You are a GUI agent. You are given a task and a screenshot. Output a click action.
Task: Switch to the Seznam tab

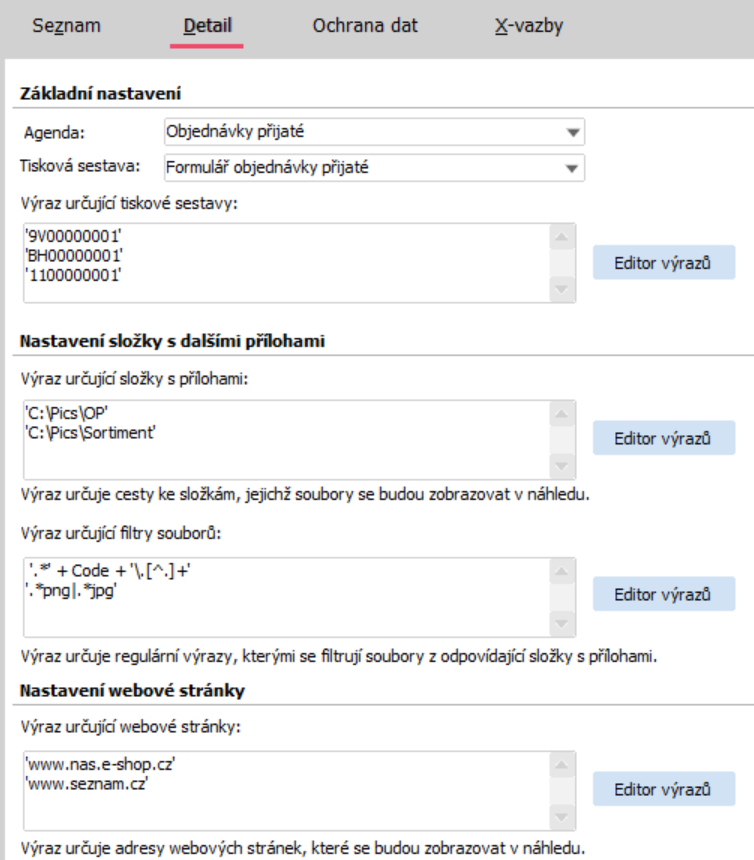66,26
